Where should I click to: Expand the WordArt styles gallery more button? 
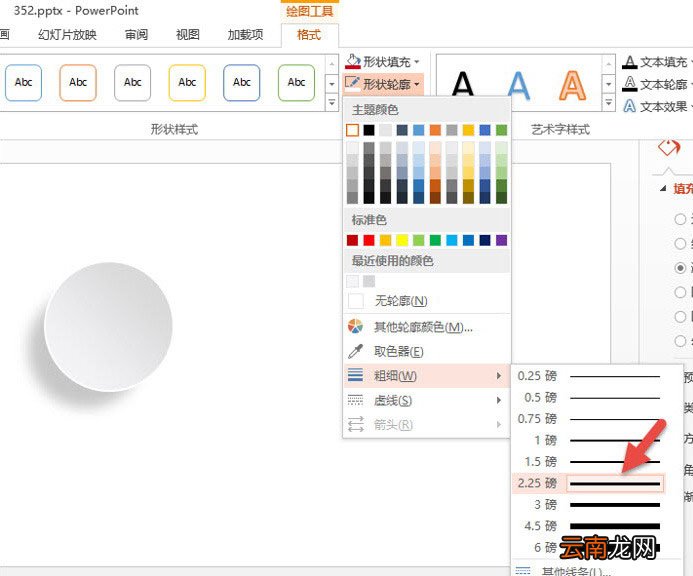tap(609, 103)
